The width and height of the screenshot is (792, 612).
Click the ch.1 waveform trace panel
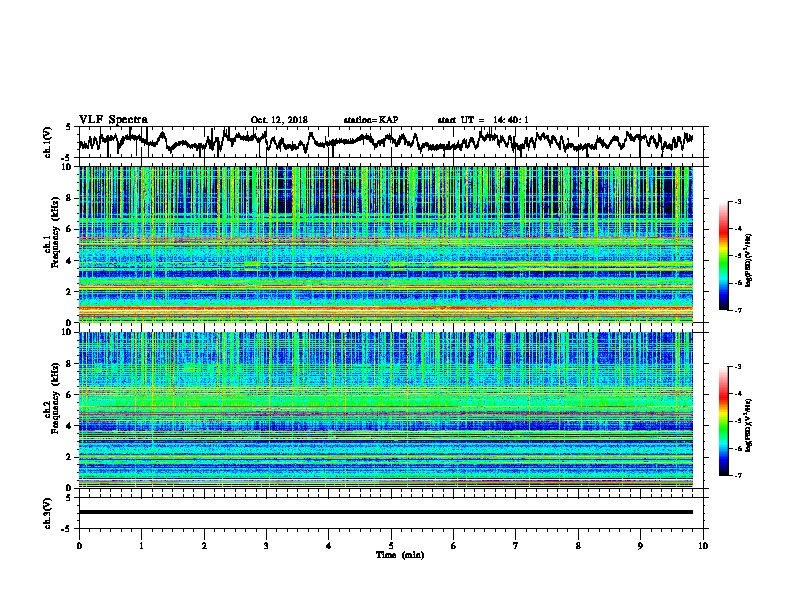tap(391, 142)
